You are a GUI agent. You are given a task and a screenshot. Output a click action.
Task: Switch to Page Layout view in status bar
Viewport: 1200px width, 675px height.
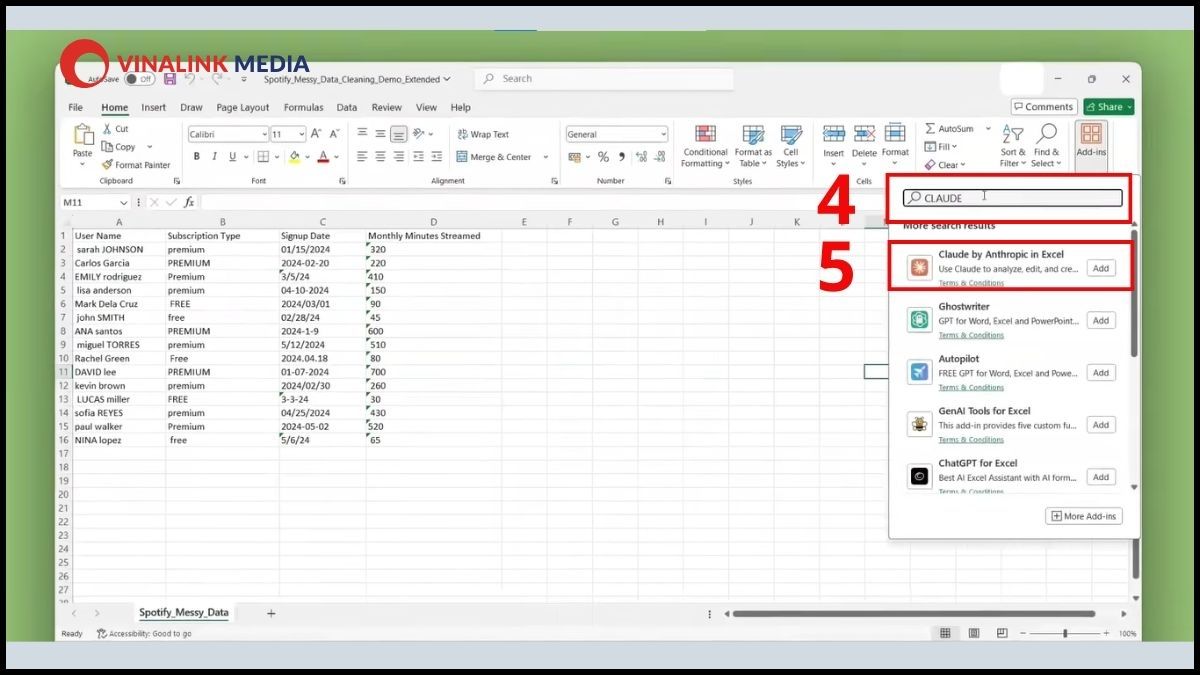974,633
